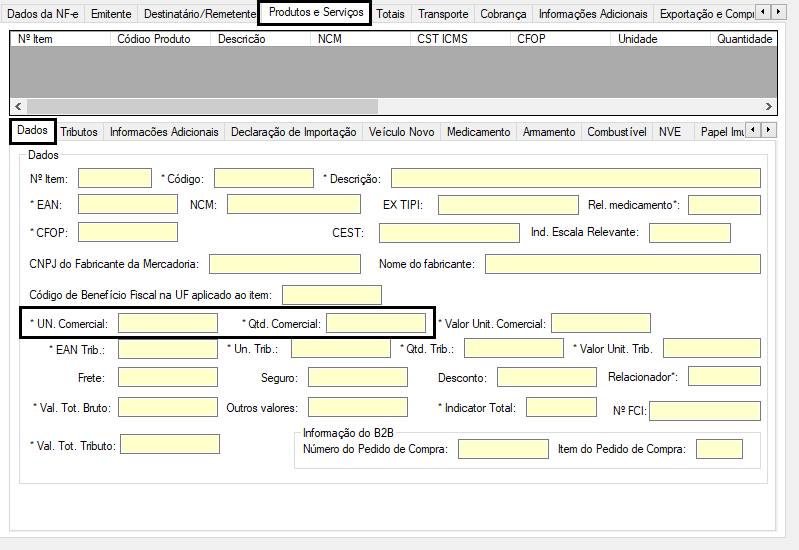
Task: Click the item grid horizontal scrollbar thumb
Action: point(202,107)
